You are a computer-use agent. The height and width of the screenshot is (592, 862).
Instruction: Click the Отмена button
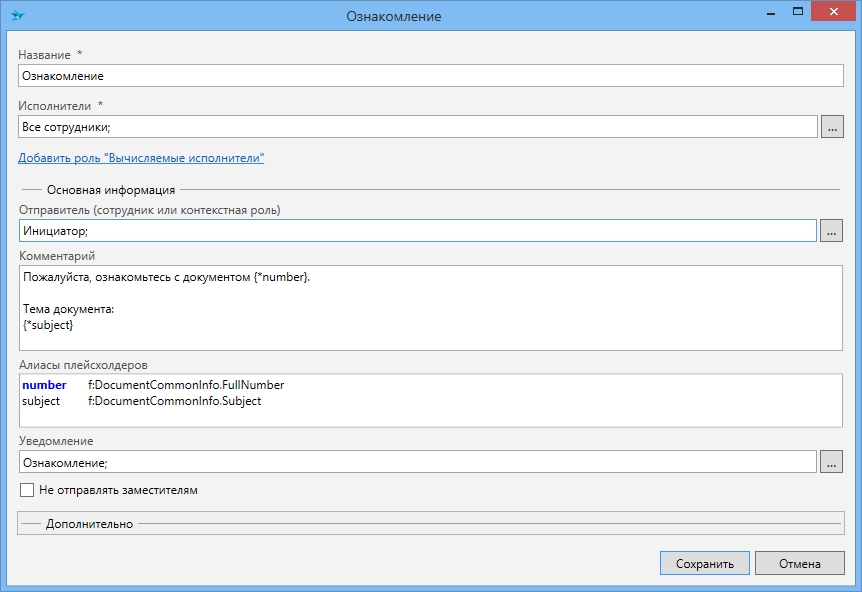[800, 563]
